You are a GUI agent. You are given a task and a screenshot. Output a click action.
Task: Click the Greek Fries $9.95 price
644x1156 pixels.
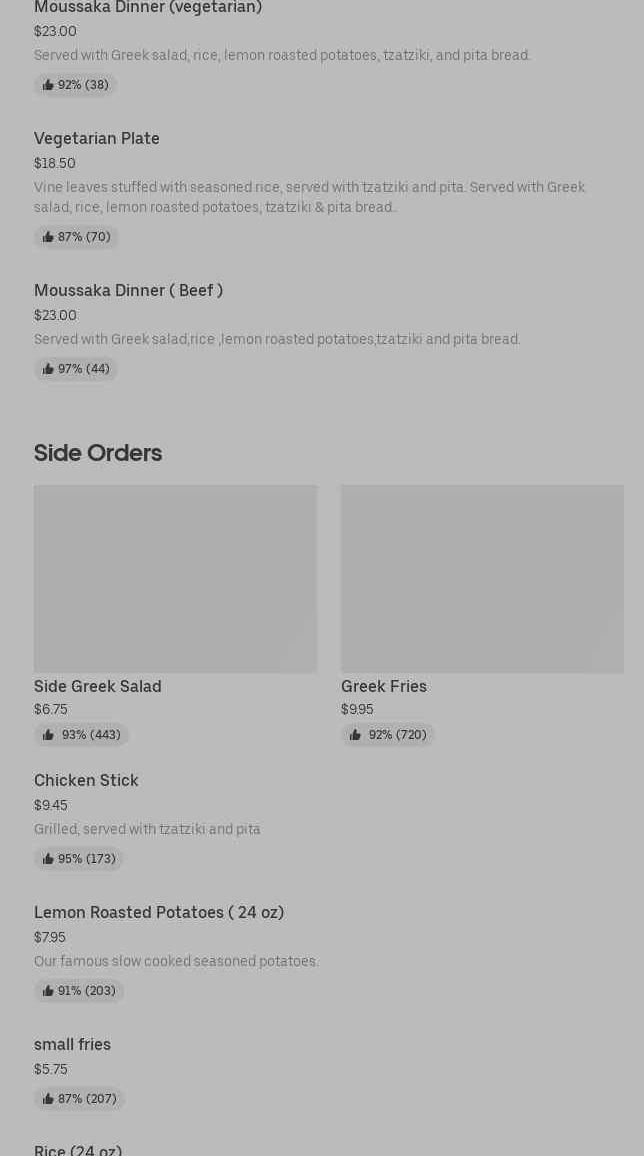[x=357, y=710]
